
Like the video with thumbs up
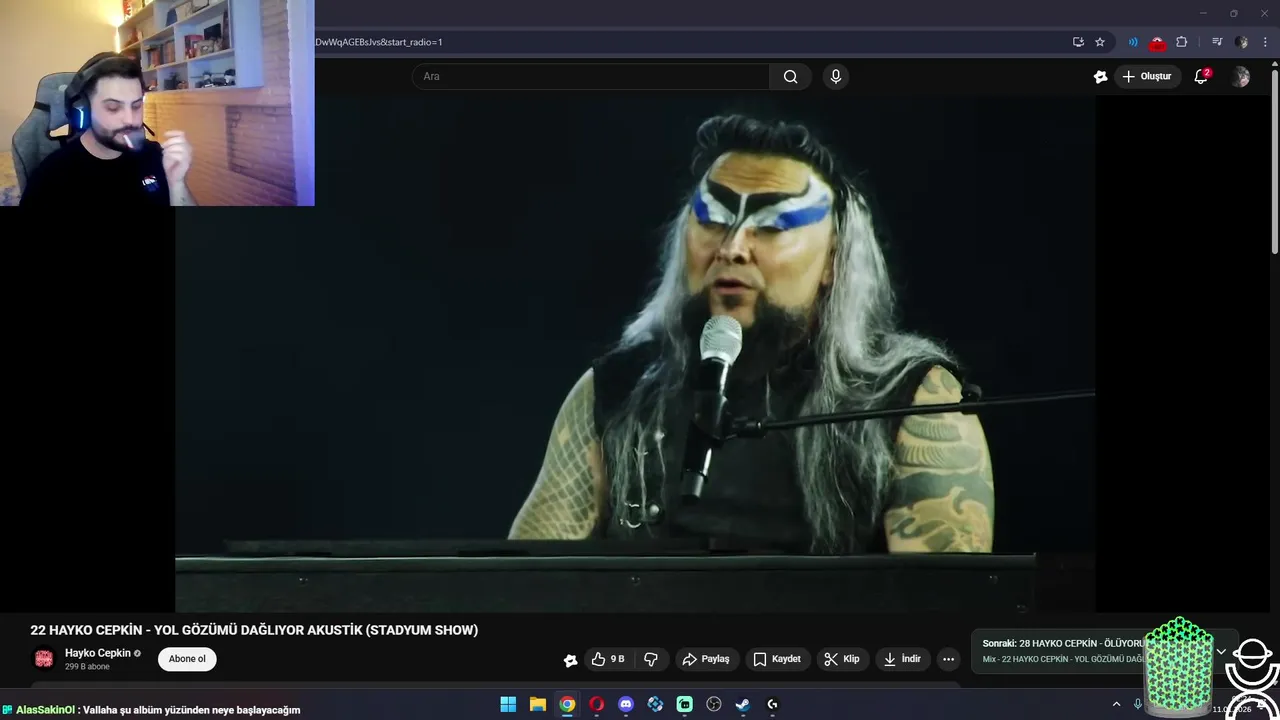608,659
